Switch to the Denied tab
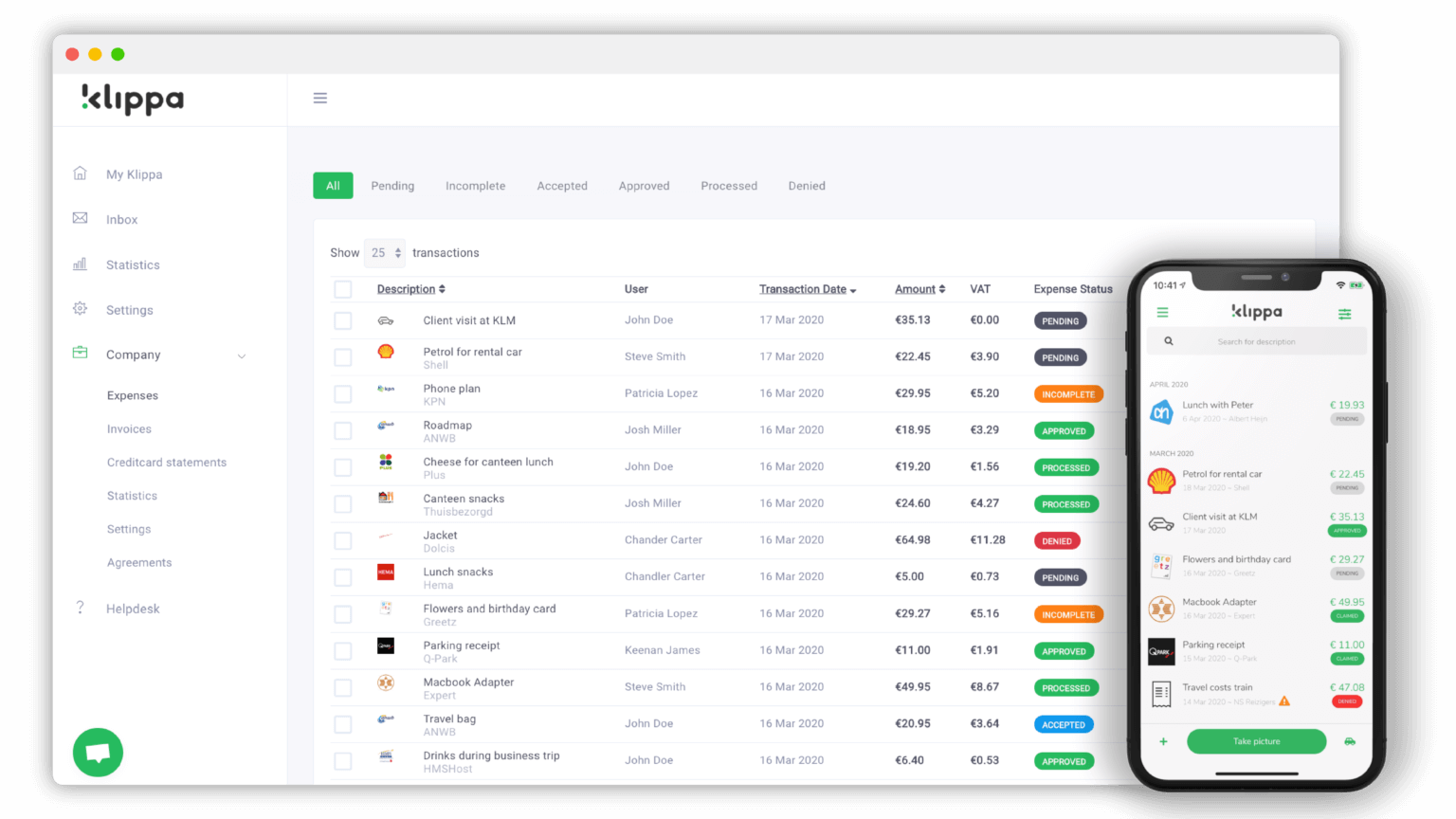Viewport: 1456px width, 819px height. [807, 186]
